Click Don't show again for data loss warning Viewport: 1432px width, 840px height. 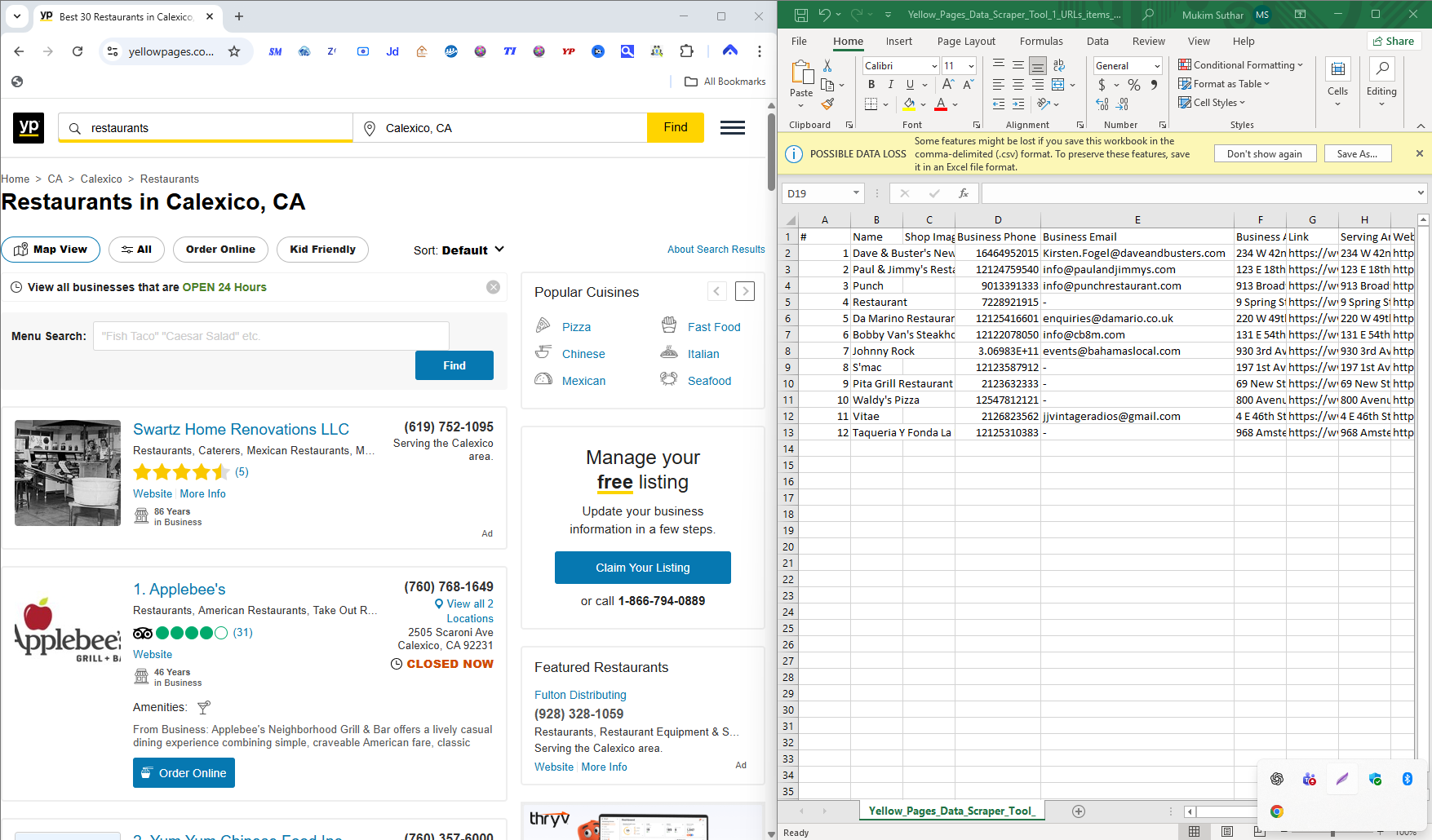(1265, 153)
